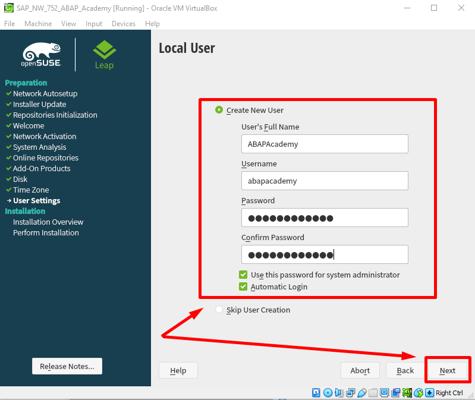Click the green CPU virtualization status icon
Image resolution: width=475 pixels, height=400 pixels.
click(x=407, y=392)
